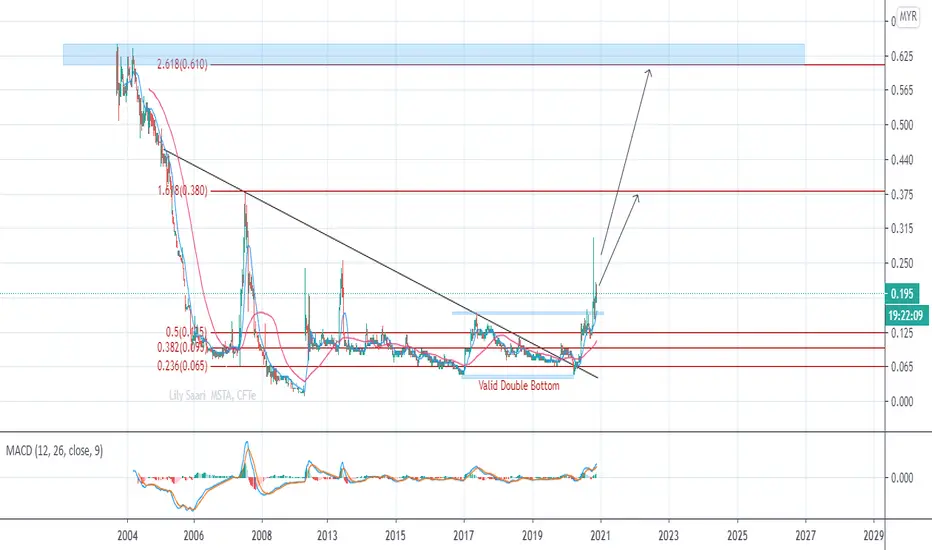Select the 0.236(0.065) Fibonacci level label
The height and width of the screenshot is (550, 932).
(182, 366)
